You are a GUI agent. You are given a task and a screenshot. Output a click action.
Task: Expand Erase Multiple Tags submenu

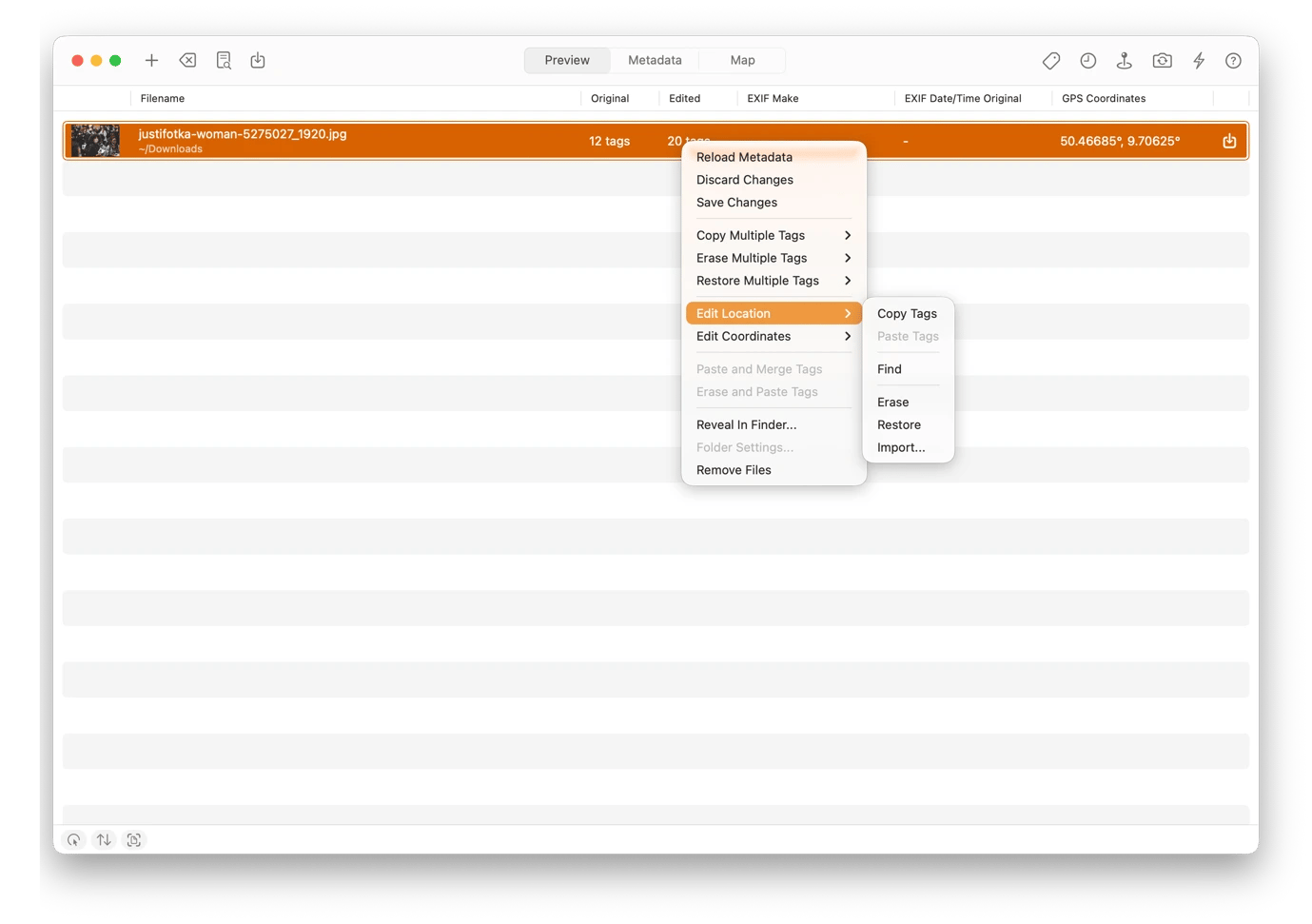coord(773,258)
